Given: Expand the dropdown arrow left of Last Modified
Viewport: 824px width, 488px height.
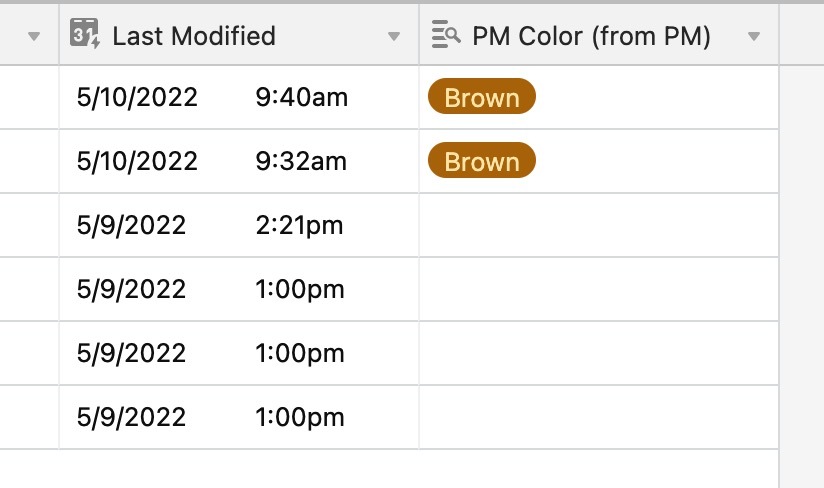Looking at the screenshot, I should tap(34, 36).
